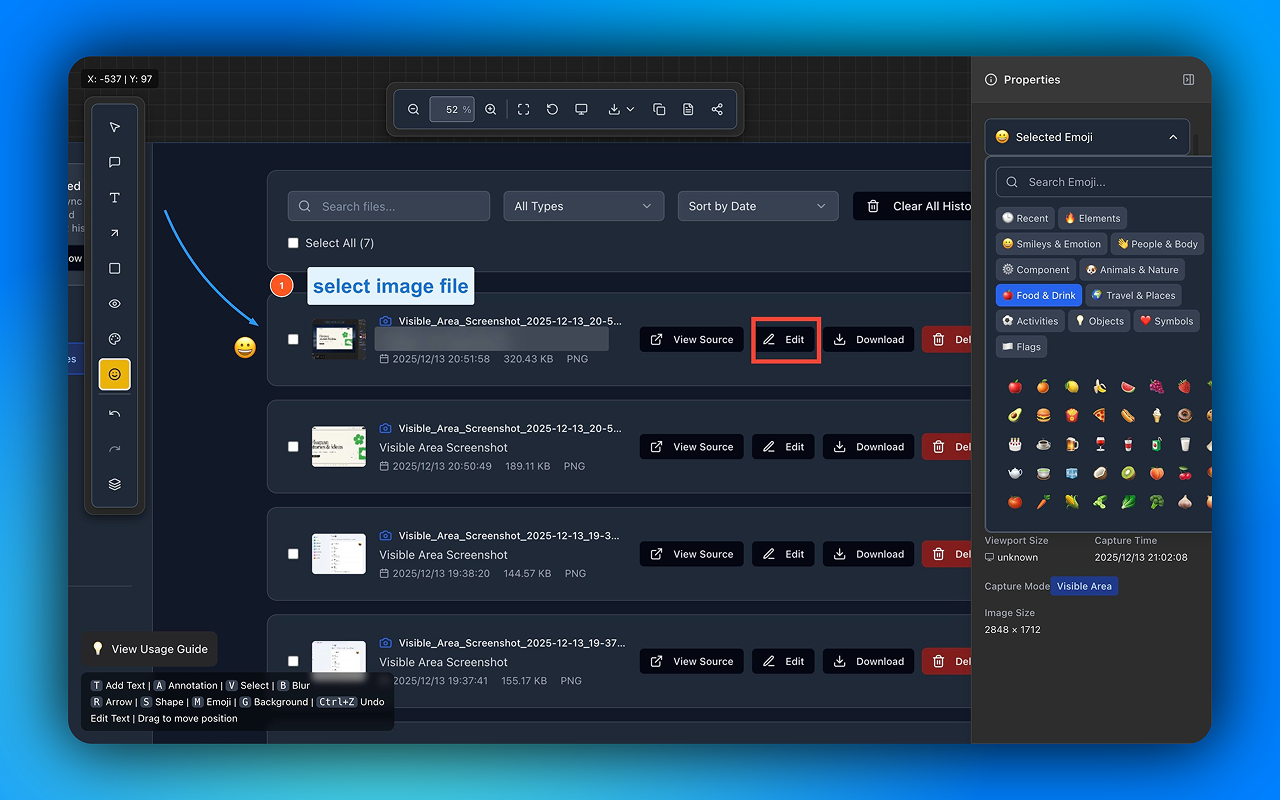1280x800 pixels.
Task: Check the box for the 19:37:41 screenshot row
Action: point(293,661)
